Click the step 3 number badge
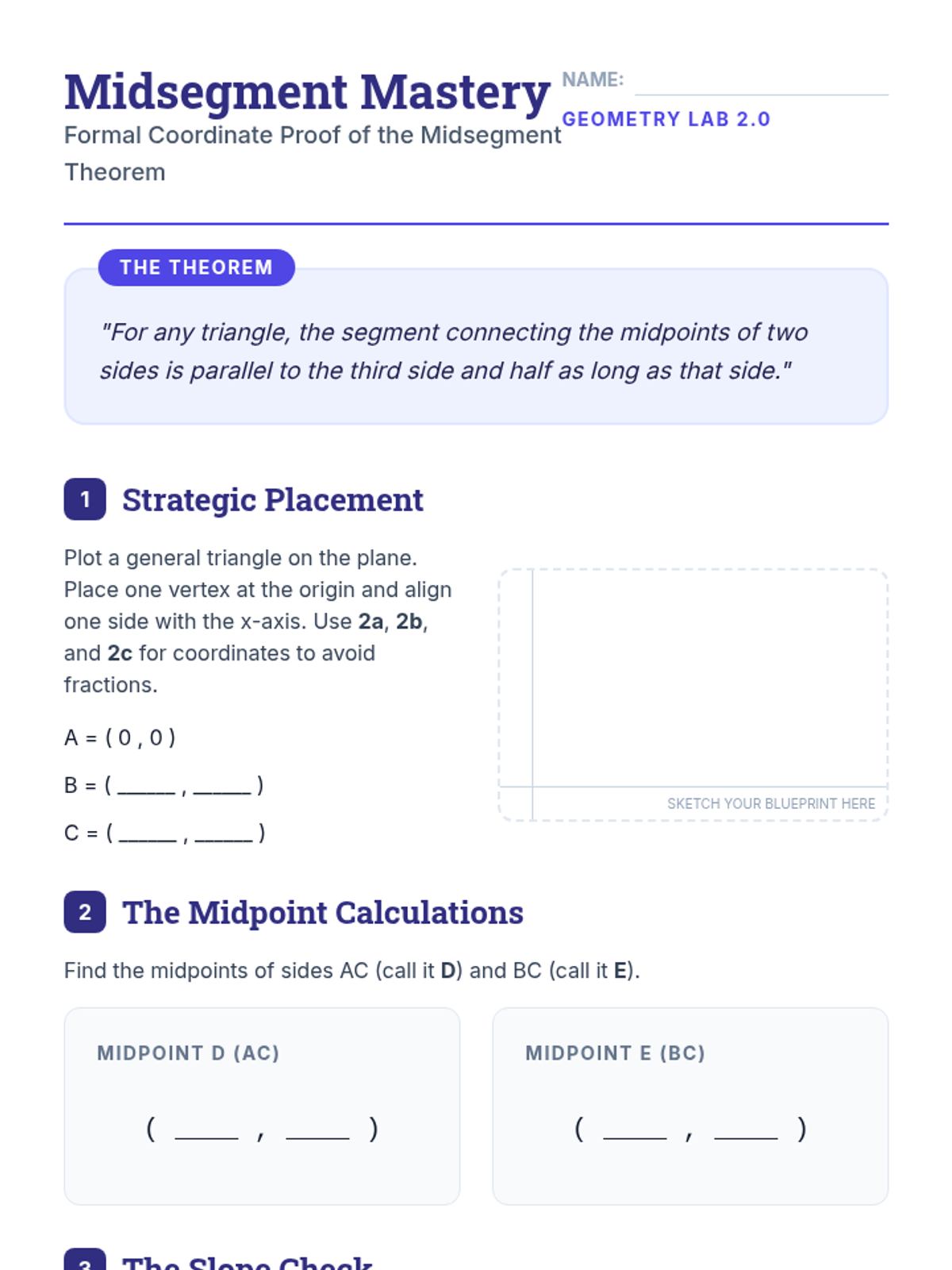 [x=85, y=1262]
